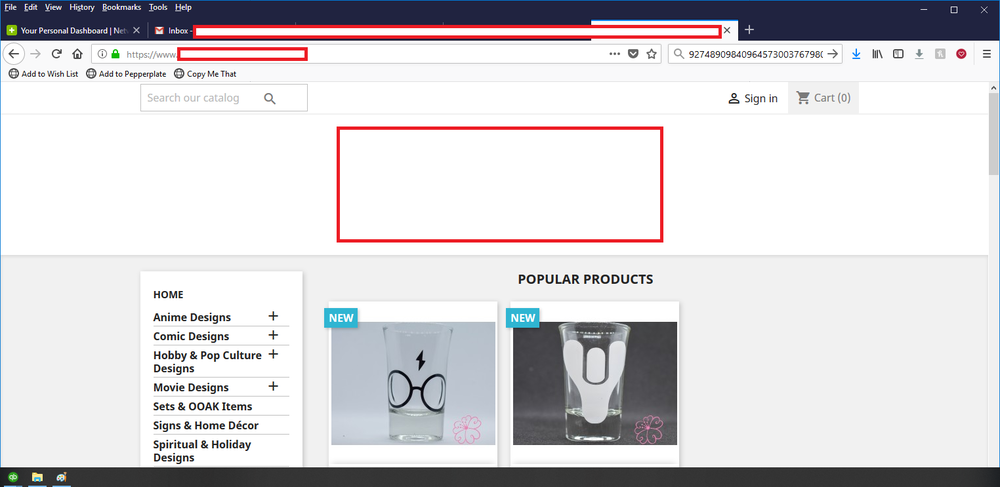Open the Help menu

[x=183, y=8]
